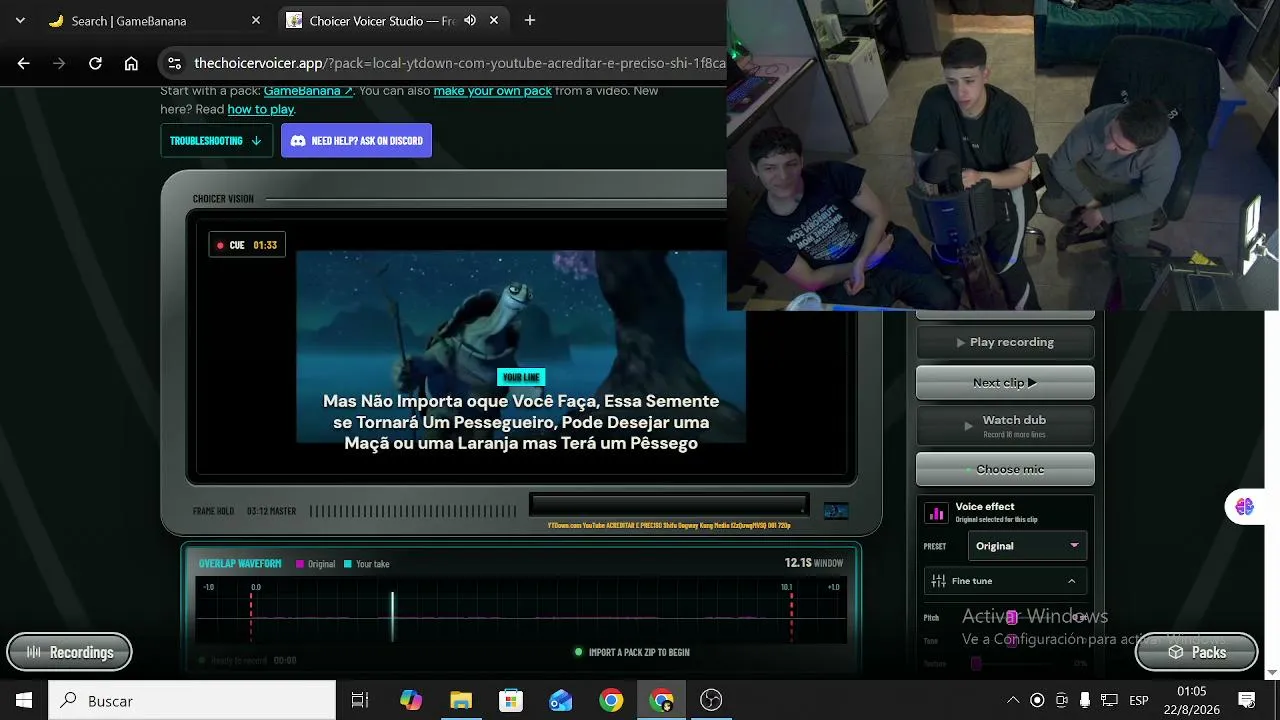
Task: Adjust the Pitch slider handle
Action: 1012,617
